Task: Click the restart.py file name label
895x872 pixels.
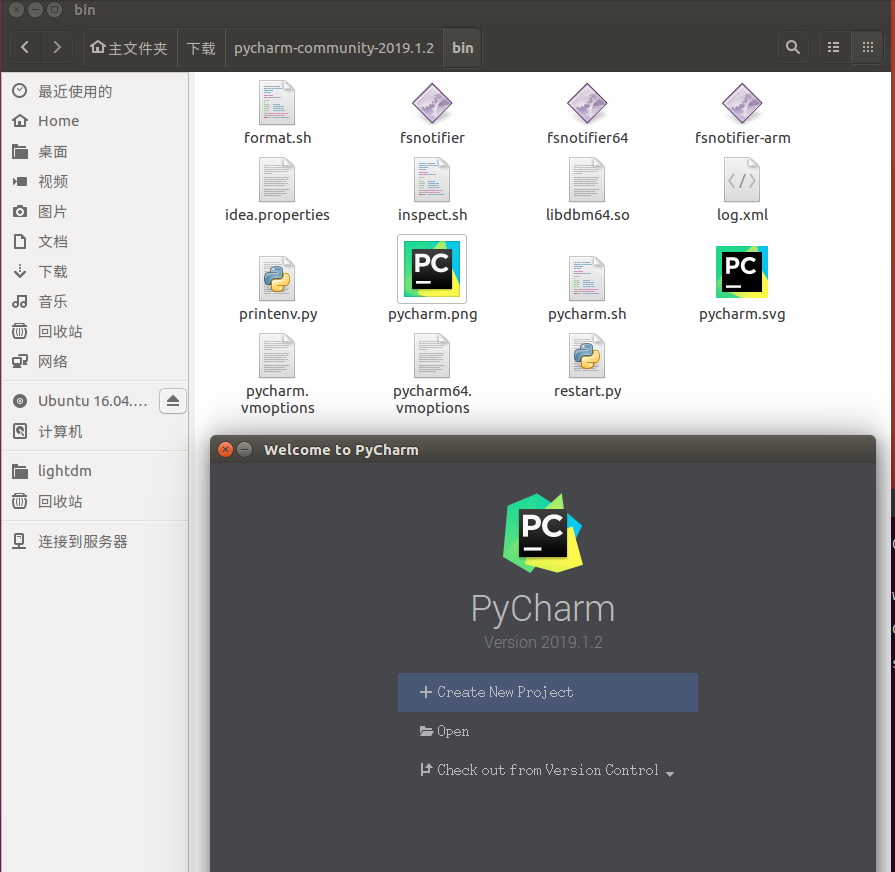Action: (587, 391)
